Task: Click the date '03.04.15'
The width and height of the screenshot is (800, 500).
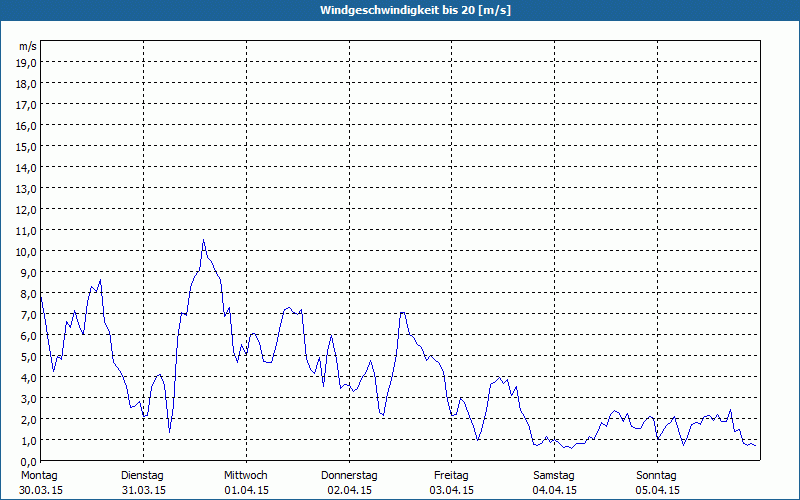Action: point(452,490)
